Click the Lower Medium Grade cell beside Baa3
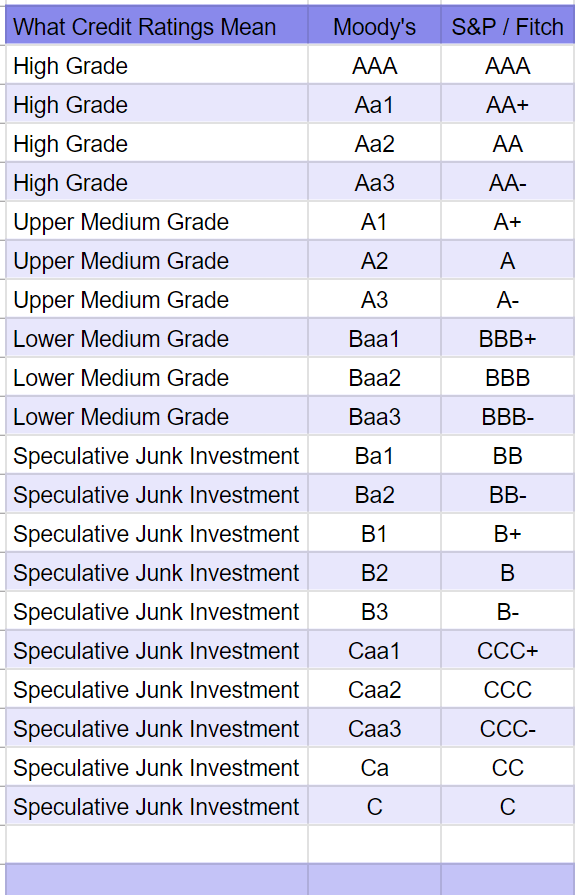The image size is (575, 895). [x=156, y=417]
